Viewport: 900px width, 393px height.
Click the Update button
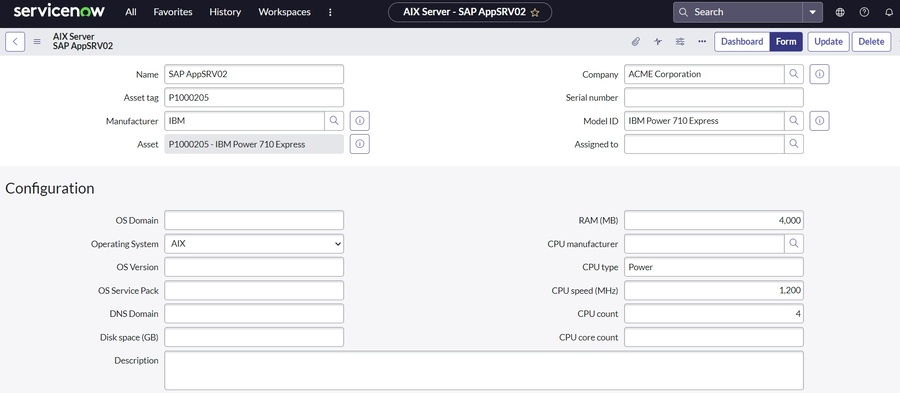[828, 42]
